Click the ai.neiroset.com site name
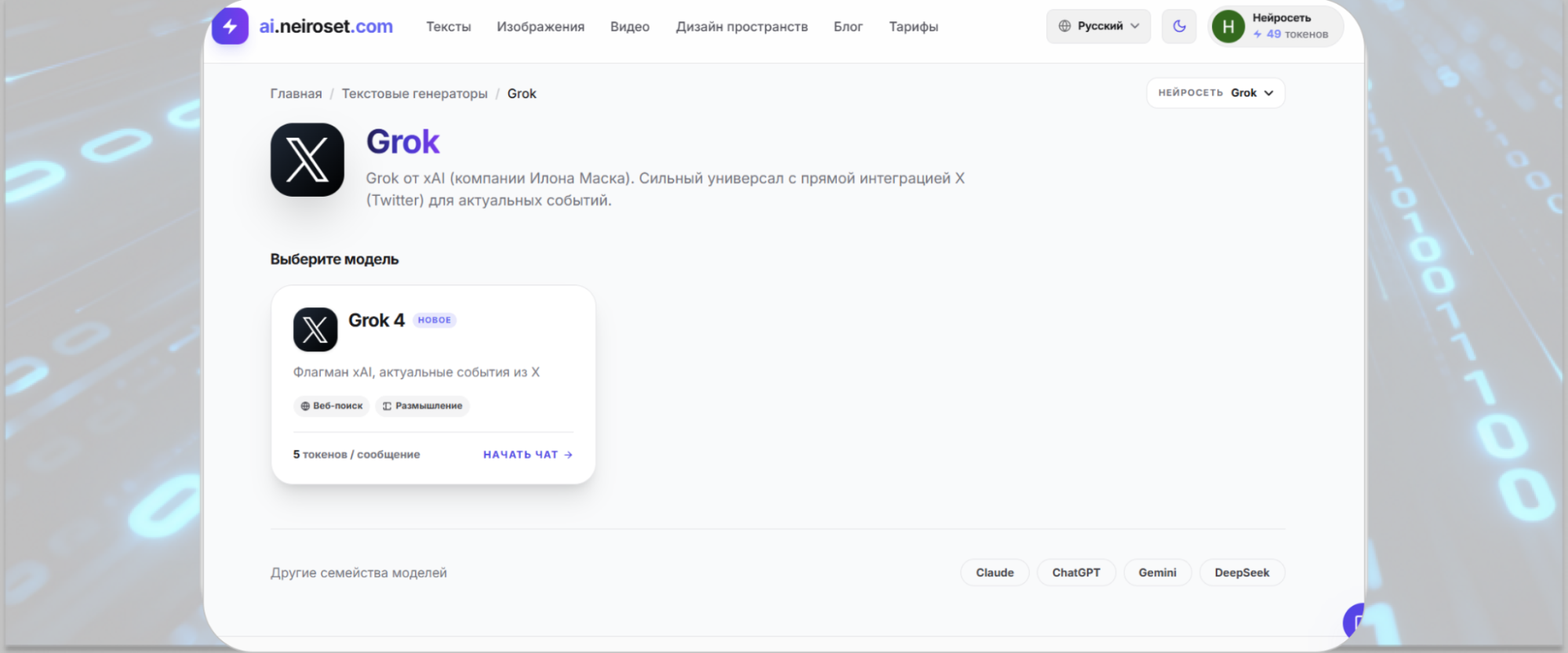The image size is (1568, 653). point(326,26)
